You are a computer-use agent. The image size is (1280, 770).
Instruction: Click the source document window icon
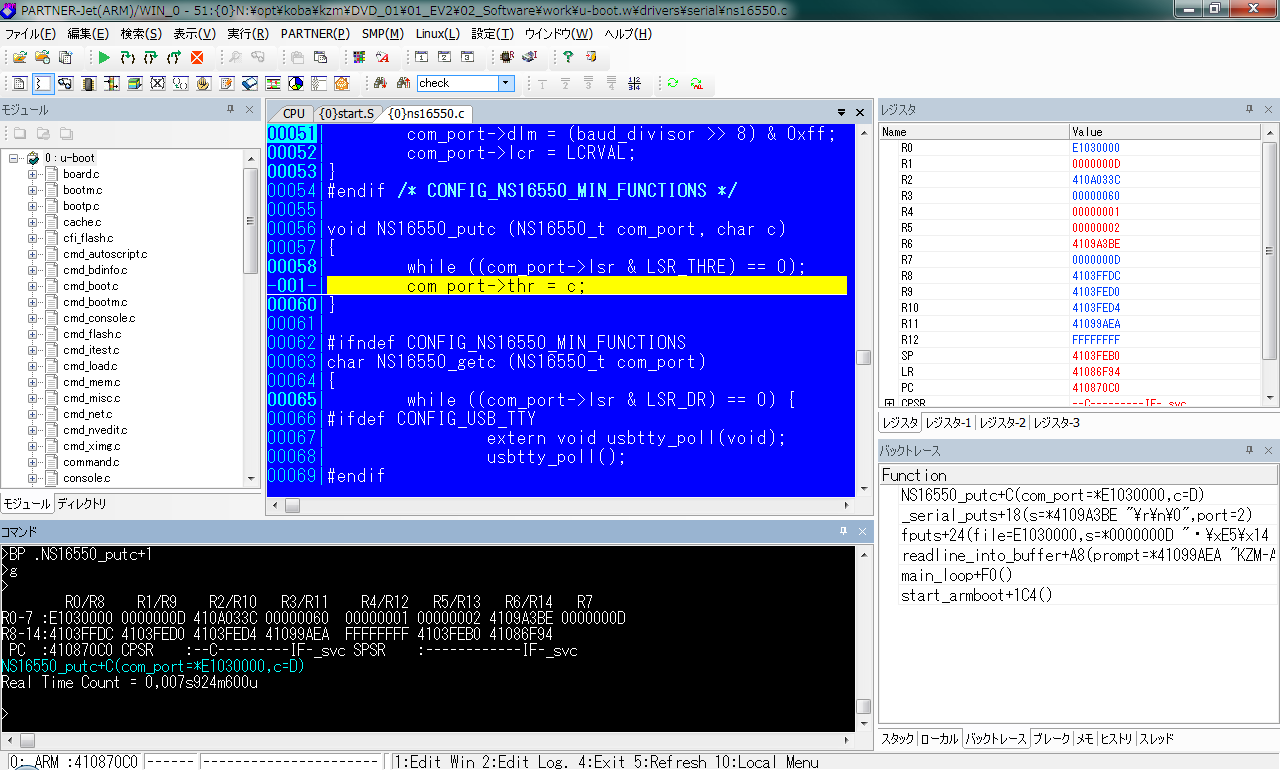click(x=20, y=84)
